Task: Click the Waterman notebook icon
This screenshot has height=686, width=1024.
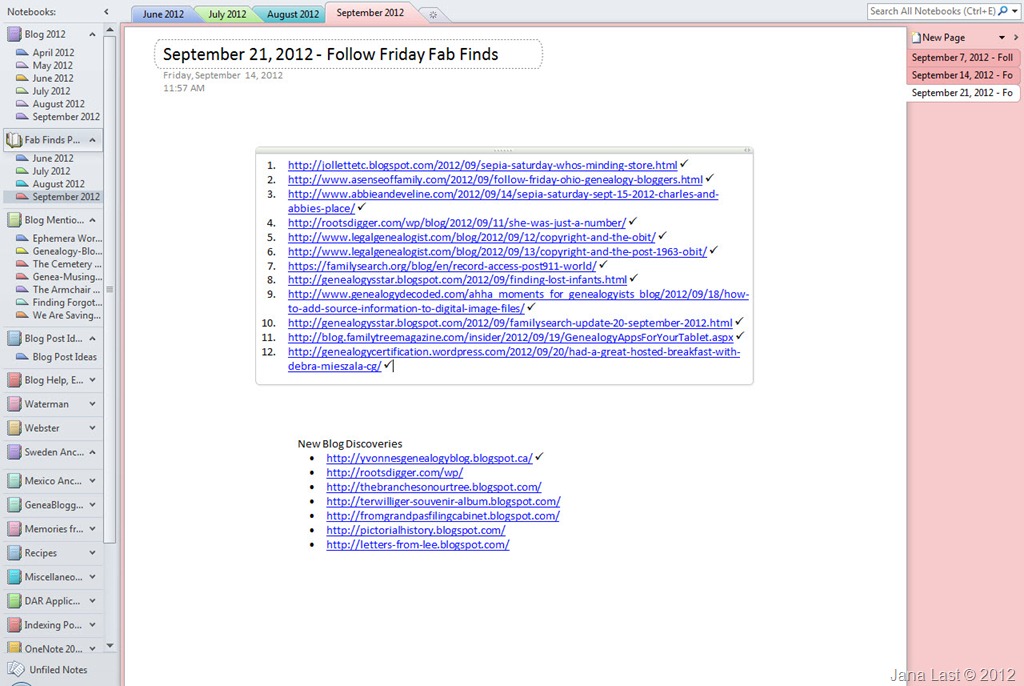Action: click(x=14, y=404)
